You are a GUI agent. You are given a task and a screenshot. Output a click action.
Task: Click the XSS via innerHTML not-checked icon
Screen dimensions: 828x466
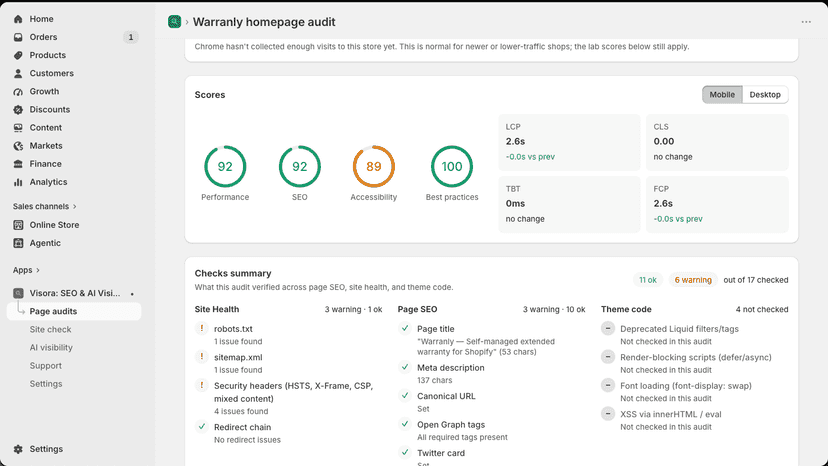(608, 414)
